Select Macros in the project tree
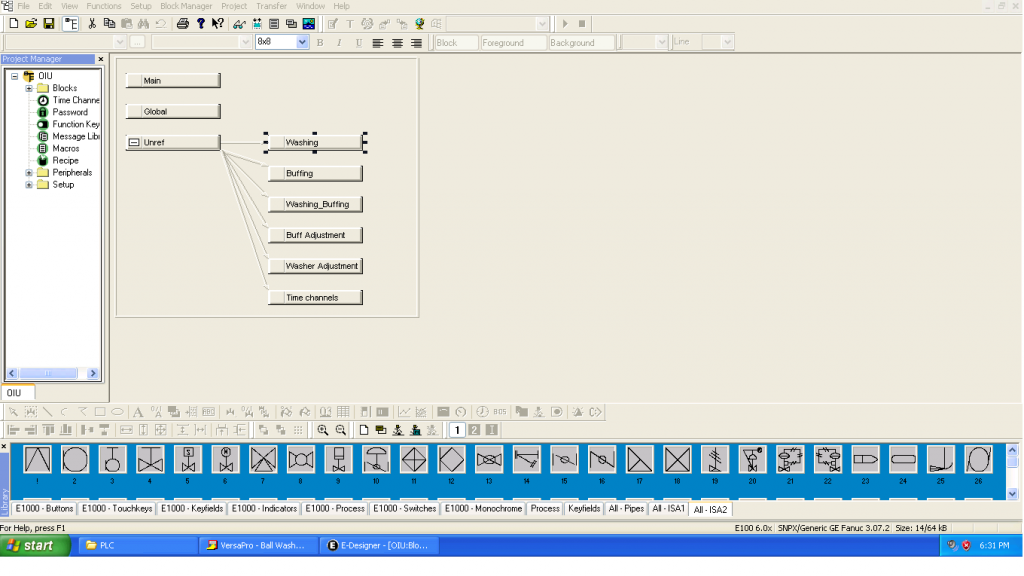This screenshot has width=1024, height=576. coord(65,148)
